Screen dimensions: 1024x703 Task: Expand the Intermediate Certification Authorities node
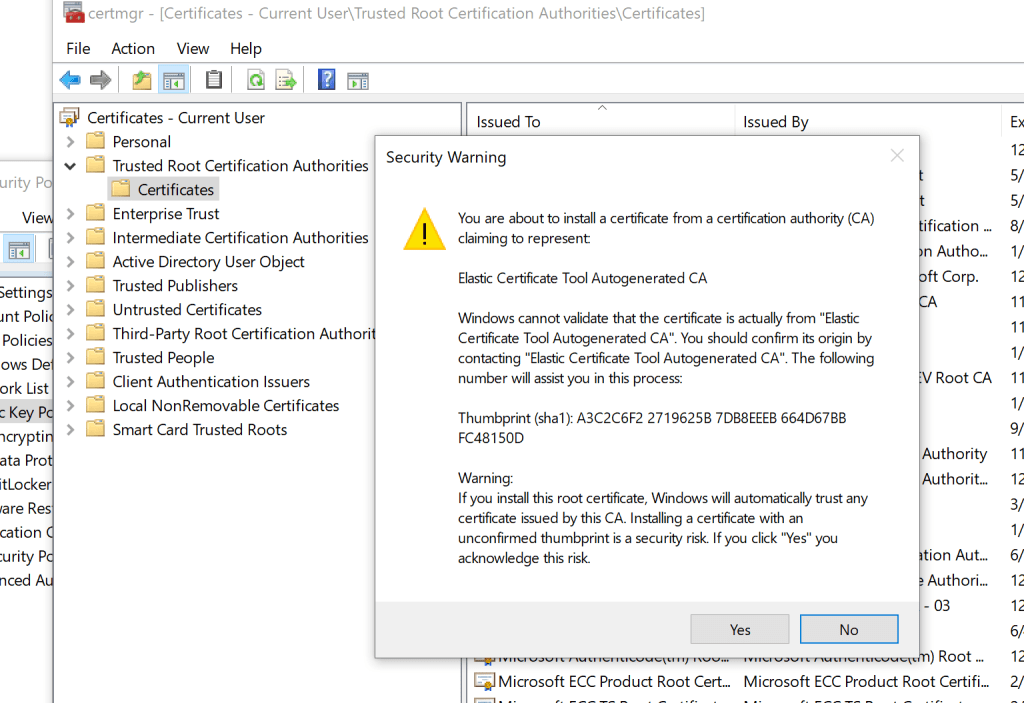[x=70, y=238]
